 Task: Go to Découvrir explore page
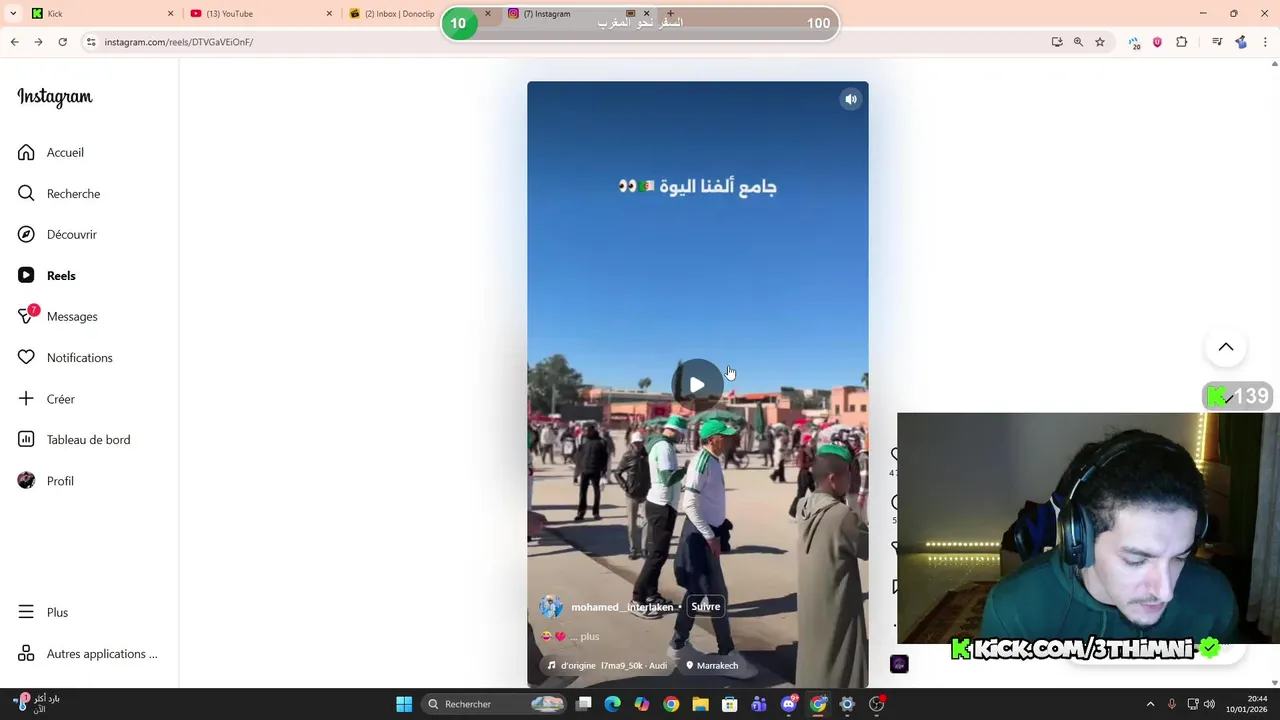[57, 234]
